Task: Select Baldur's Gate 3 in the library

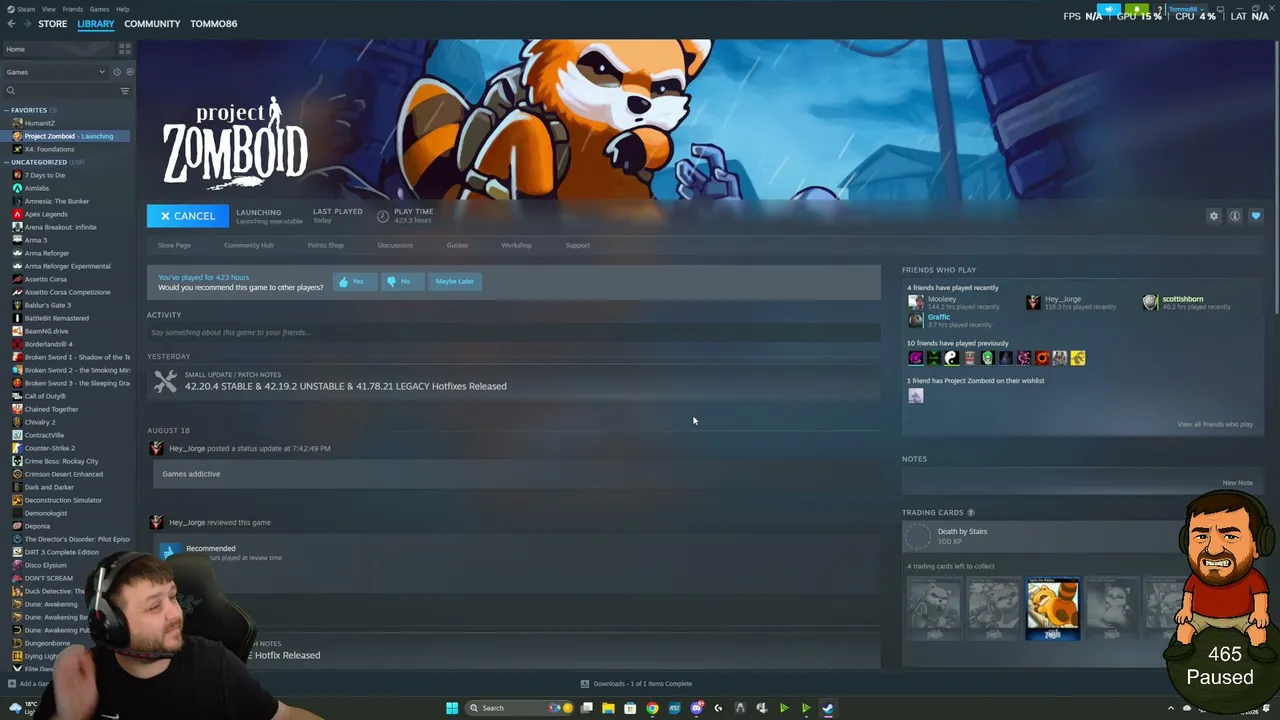Action: tap(48, 305)
